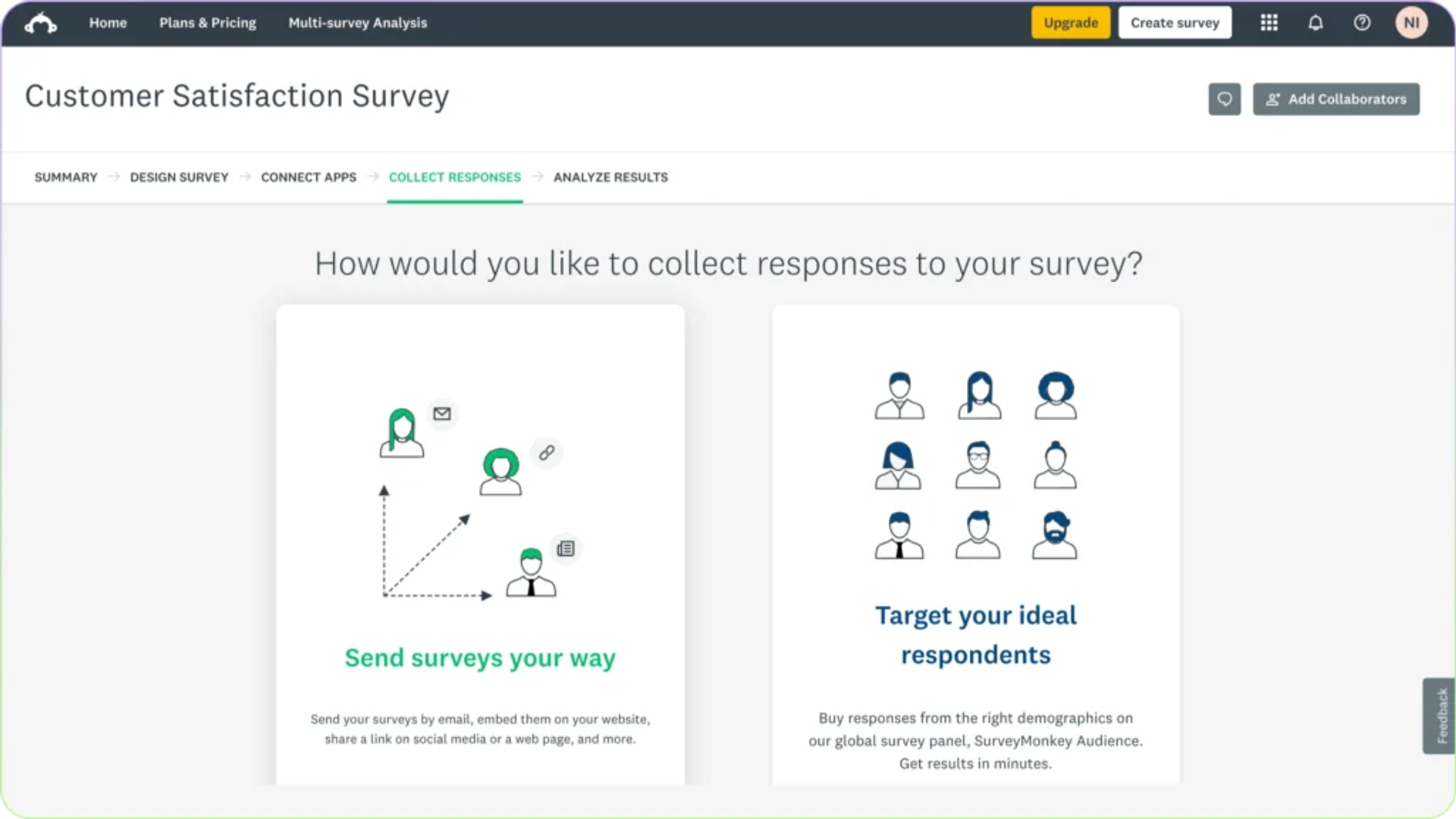Click the nine respondents avatar grid
Viewport: 1456px width, 819px height.
click(x=976, y=465)
